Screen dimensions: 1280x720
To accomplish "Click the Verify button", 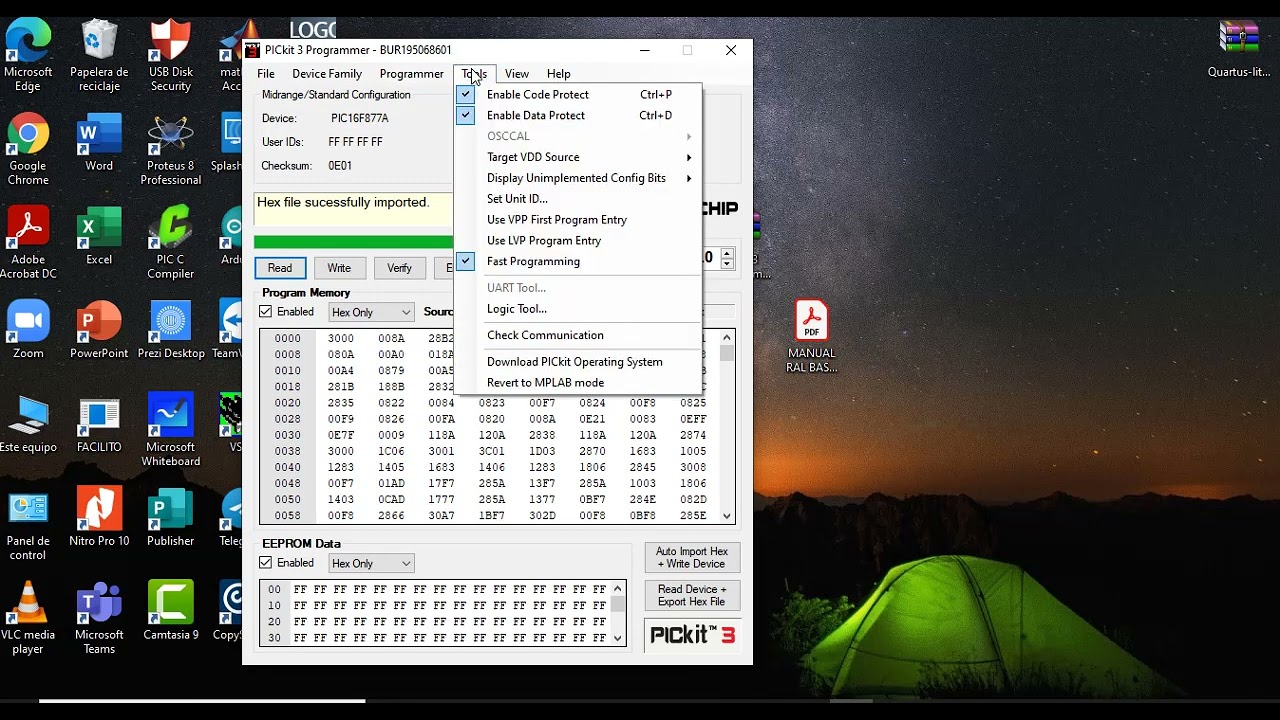I will [399, 268].
